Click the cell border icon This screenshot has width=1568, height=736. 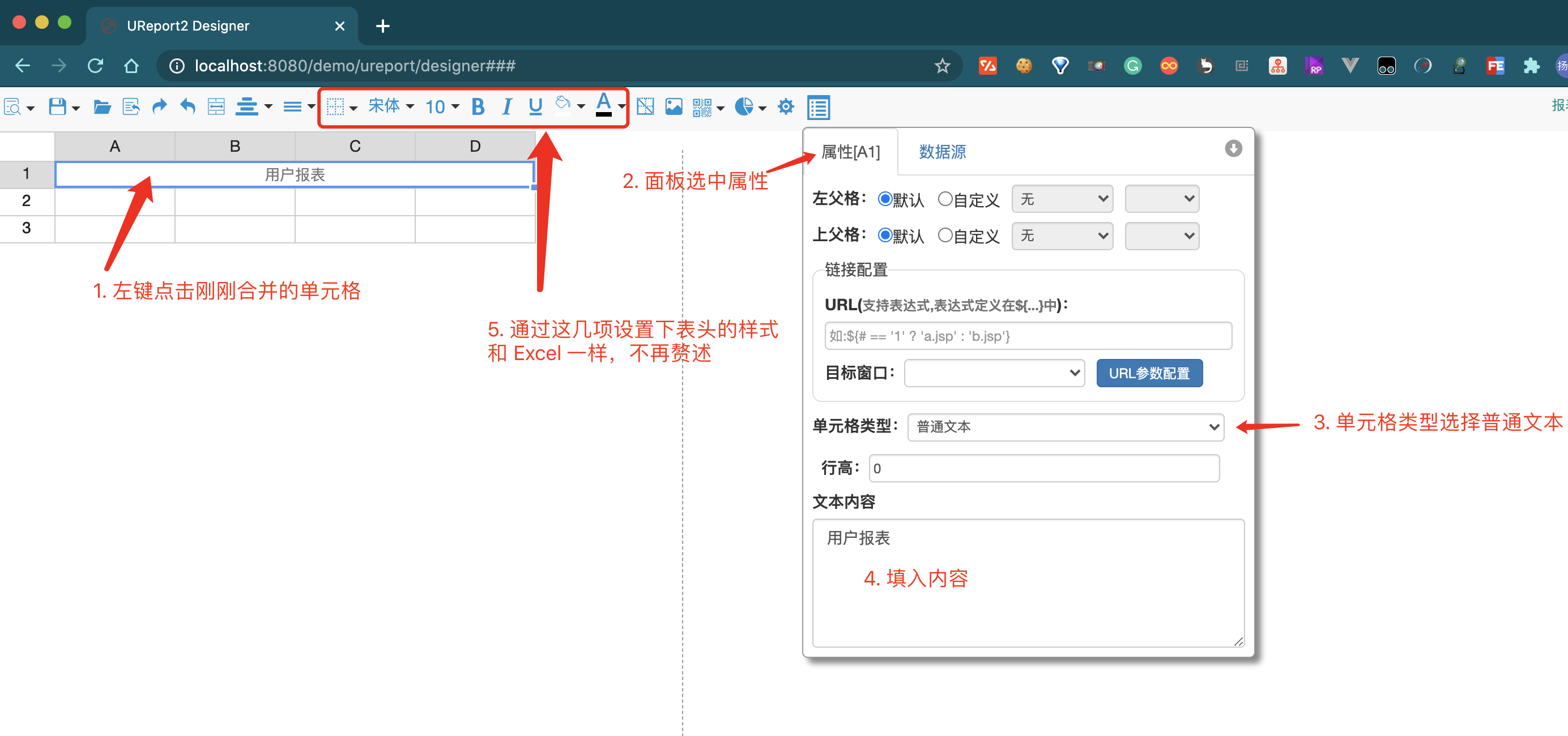[335, 107]
